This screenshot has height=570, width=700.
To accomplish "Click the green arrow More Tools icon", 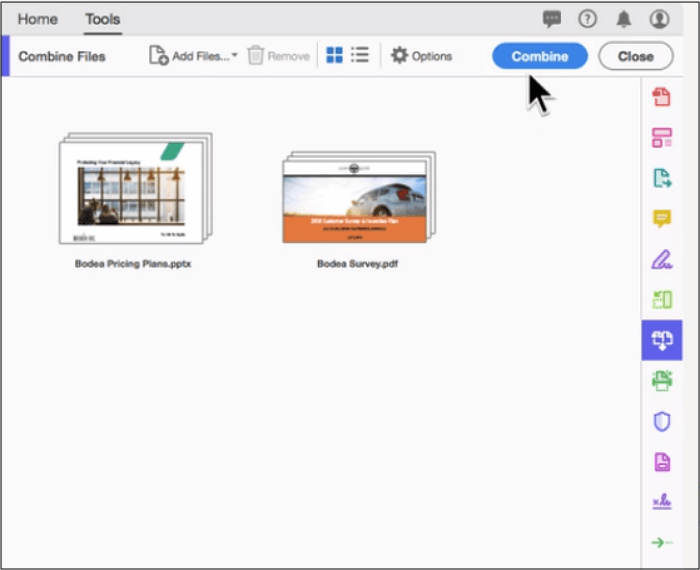I will pos(662,542).
